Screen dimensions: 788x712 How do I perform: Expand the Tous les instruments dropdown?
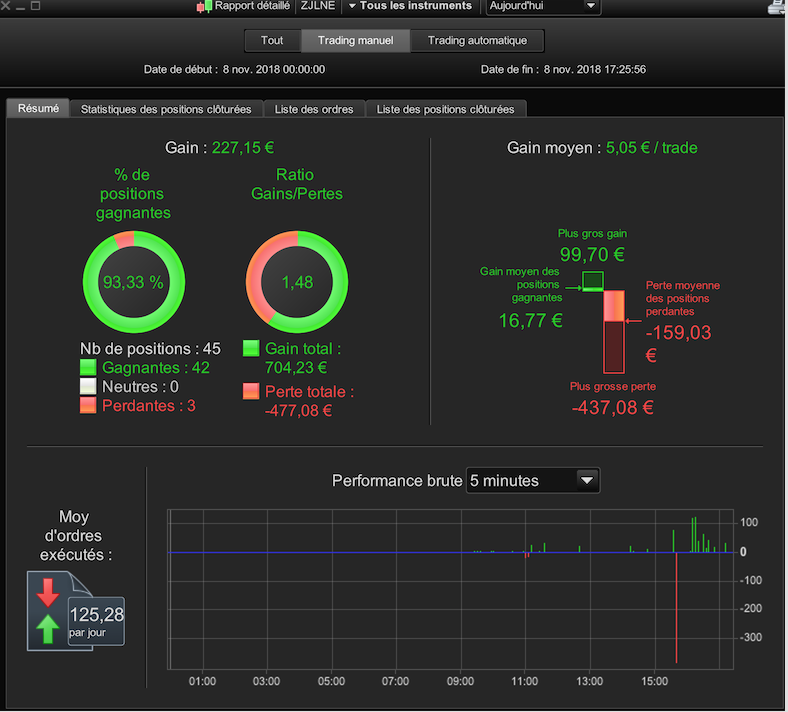tap(410, 6)
